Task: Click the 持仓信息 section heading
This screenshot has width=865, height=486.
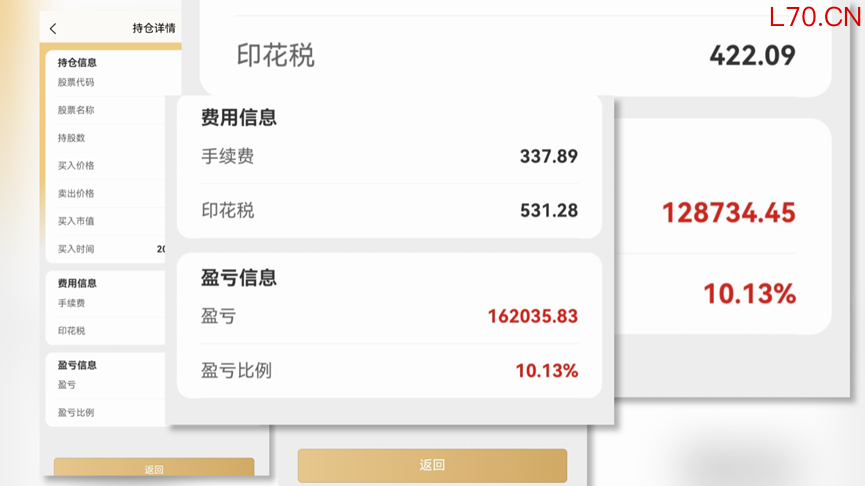Action: [77, 63]
